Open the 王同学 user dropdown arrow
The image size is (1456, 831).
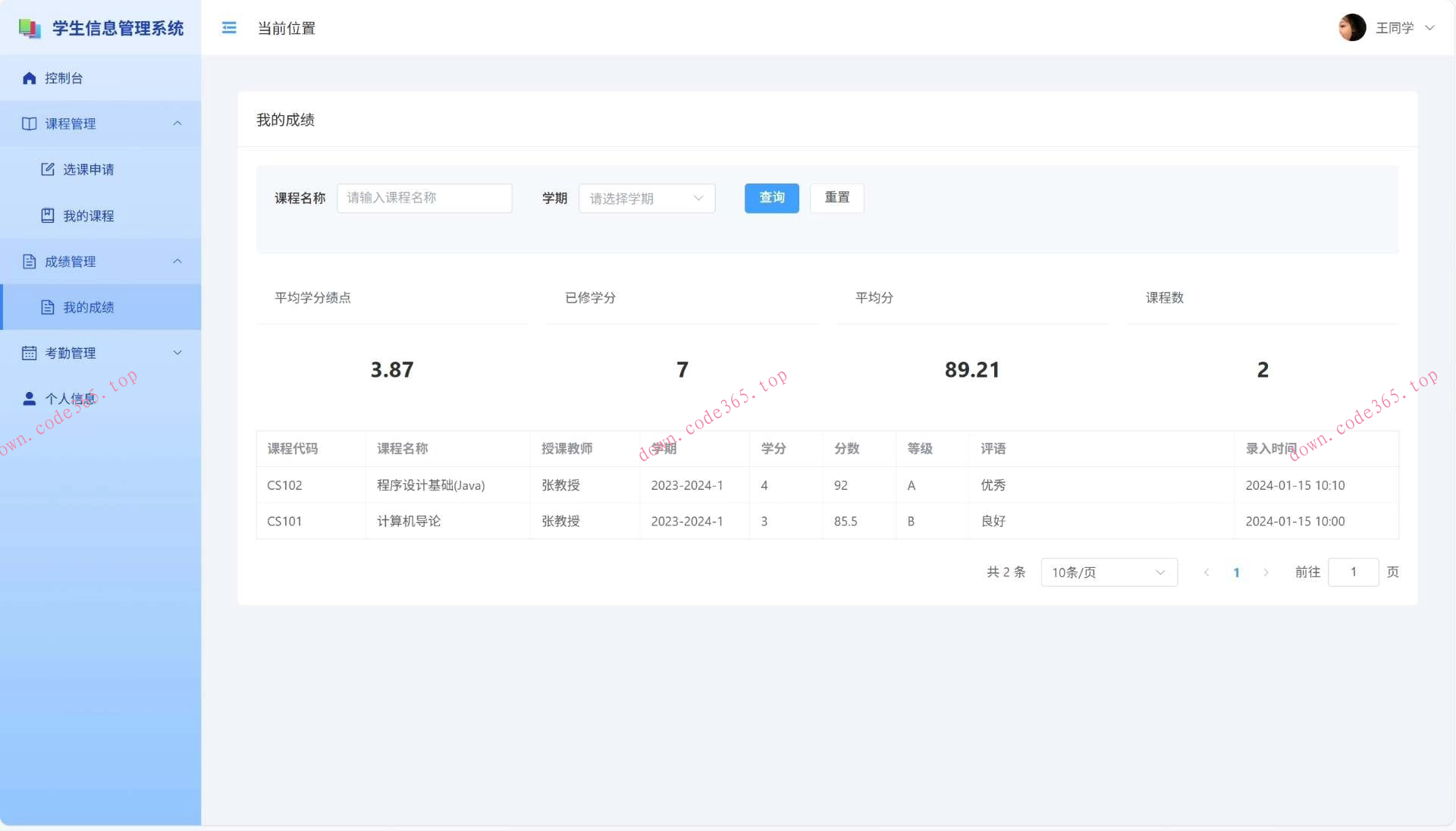point(1430,28)
